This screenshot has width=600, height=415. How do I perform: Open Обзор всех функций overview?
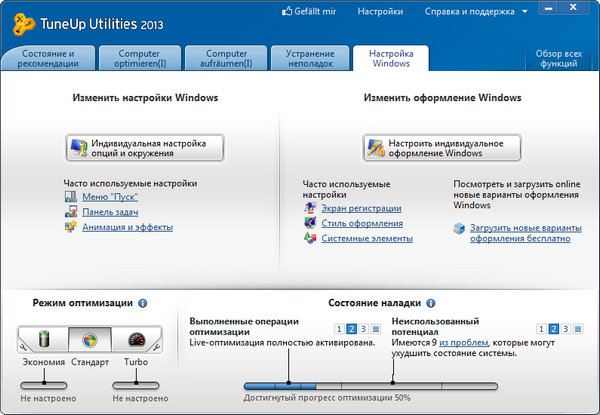click(559, 59)
